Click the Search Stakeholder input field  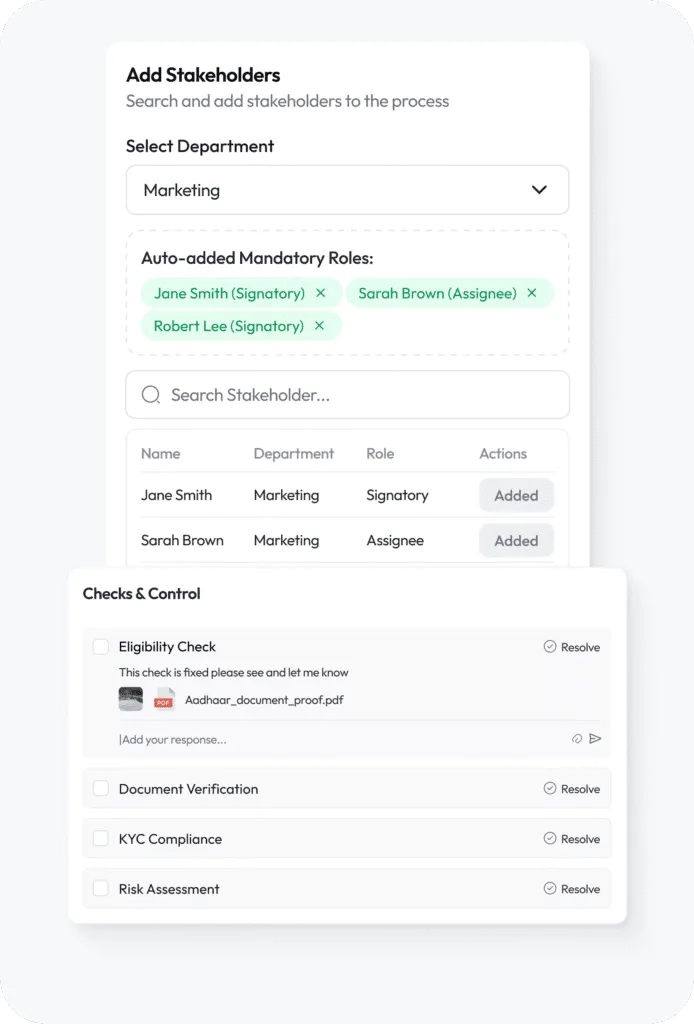pos(360,395)
